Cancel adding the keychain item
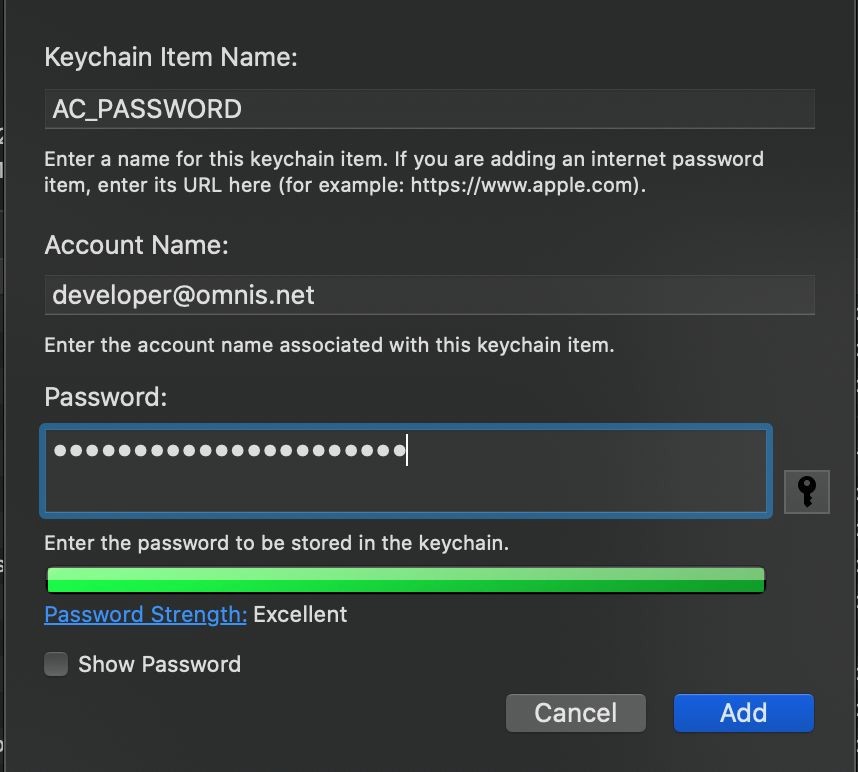858x772 pixels. pos(576,712)
